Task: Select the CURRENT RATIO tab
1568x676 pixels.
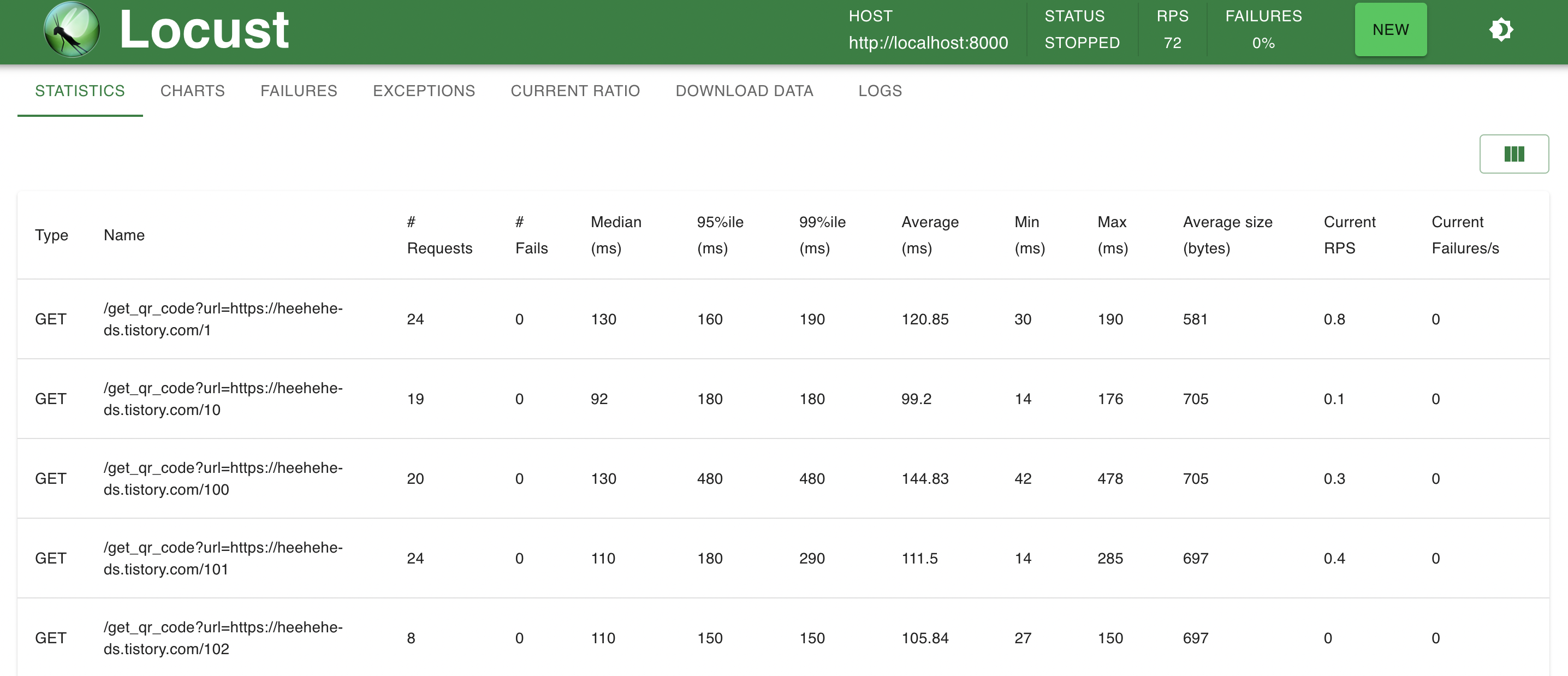Action: tap(574, 91)
